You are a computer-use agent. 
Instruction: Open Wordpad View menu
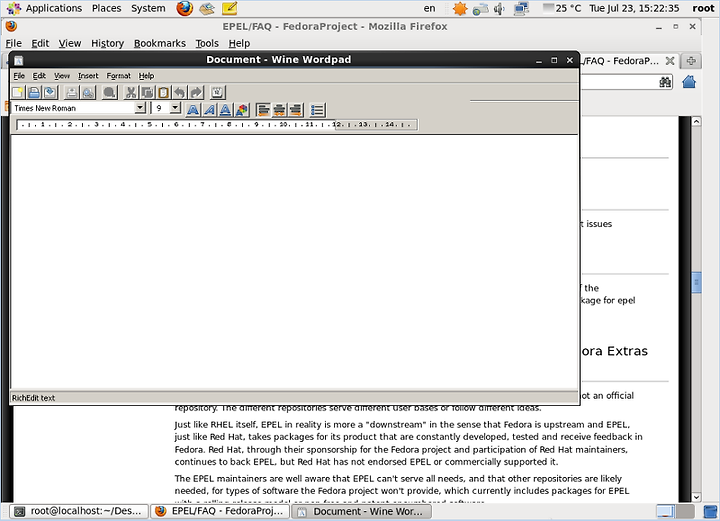(x=62, y=76)
